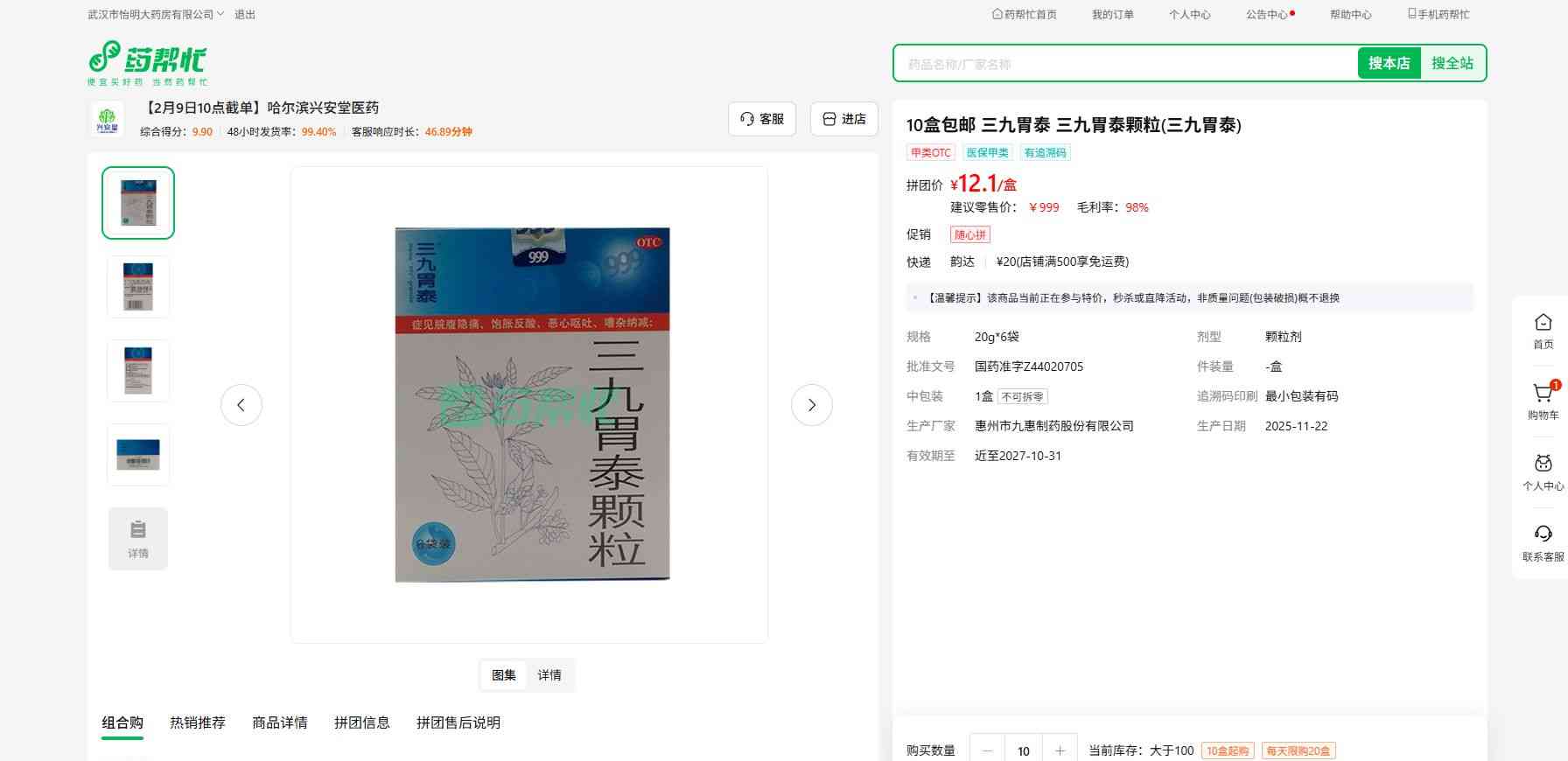Show previous product image arrow
The height and width of the screenshot is (761, 1568).
click(241, 405)
